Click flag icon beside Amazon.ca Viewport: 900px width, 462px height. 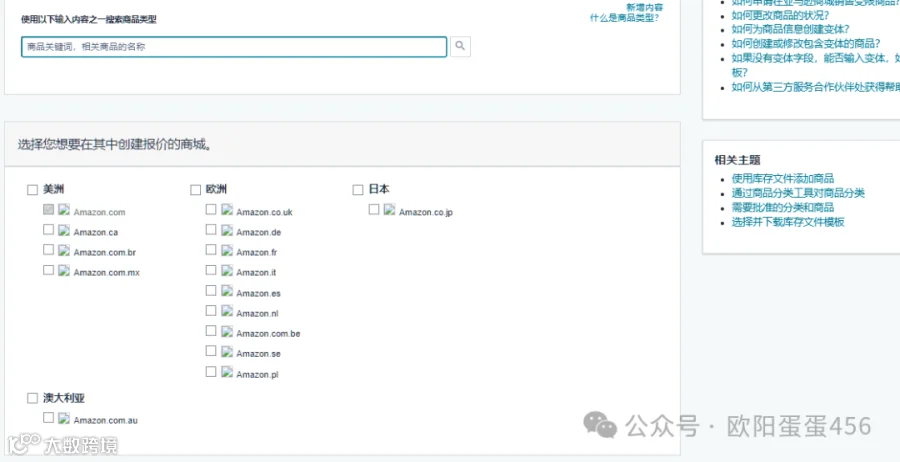64,230
